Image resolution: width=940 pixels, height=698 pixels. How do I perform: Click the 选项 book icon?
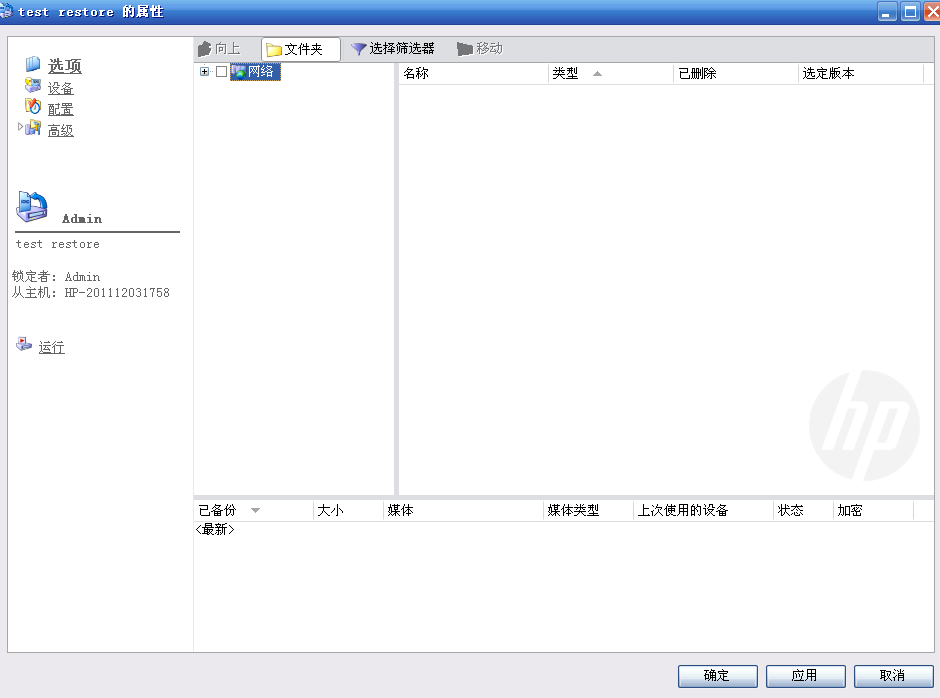tap(32, 64)
